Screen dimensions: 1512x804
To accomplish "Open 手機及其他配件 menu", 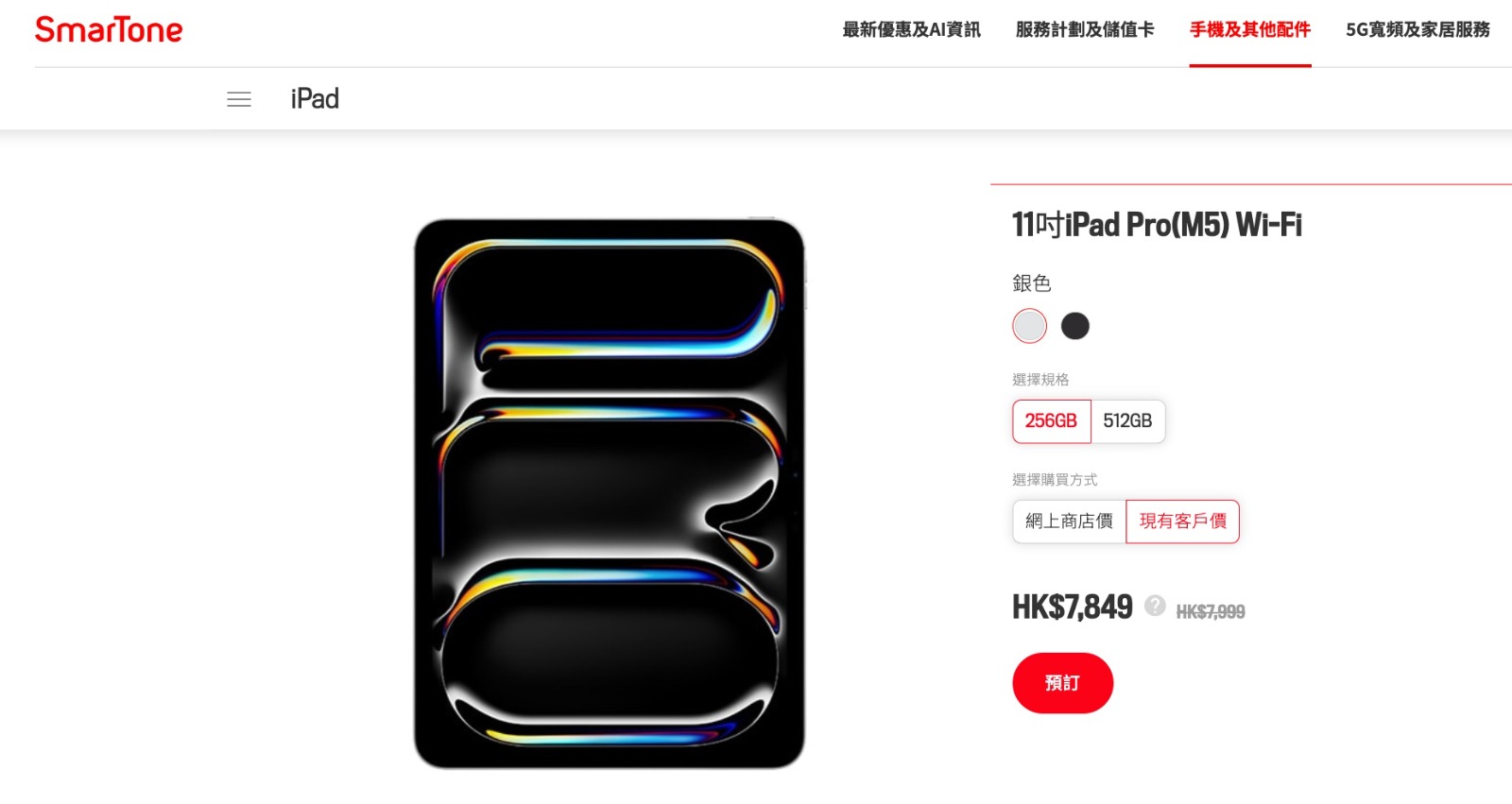I will point(1249,30).
